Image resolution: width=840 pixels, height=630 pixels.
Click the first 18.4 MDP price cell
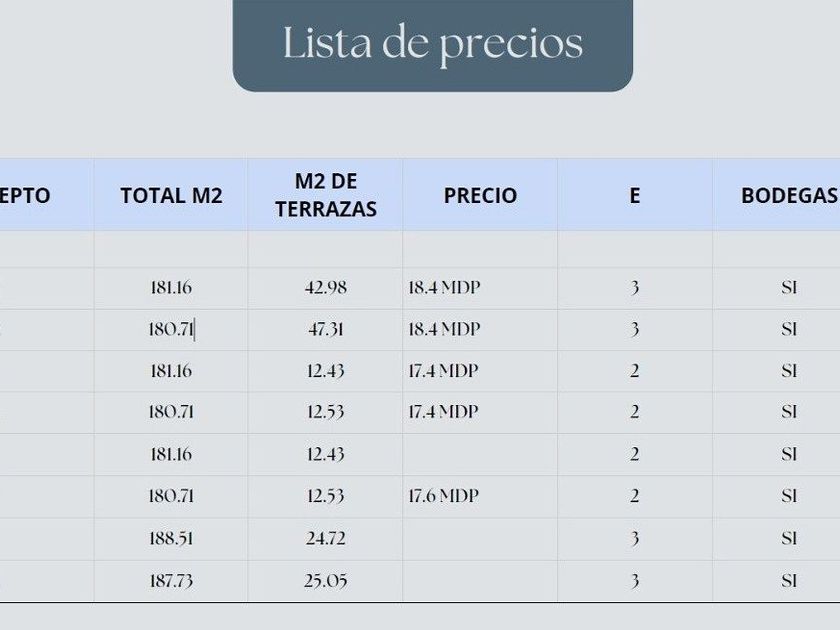[x=480, y=288]
